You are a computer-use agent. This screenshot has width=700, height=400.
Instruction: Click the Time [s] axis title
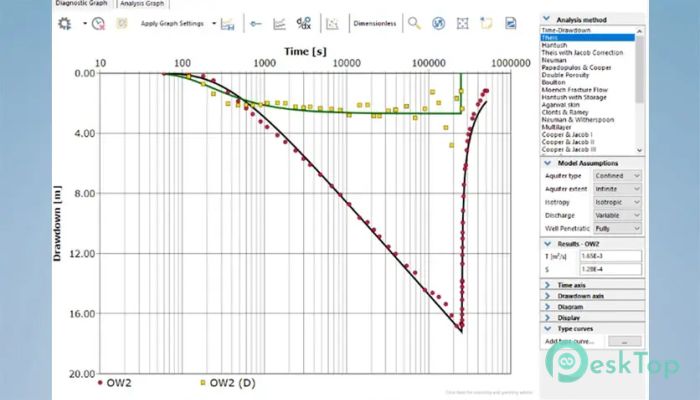305,51
